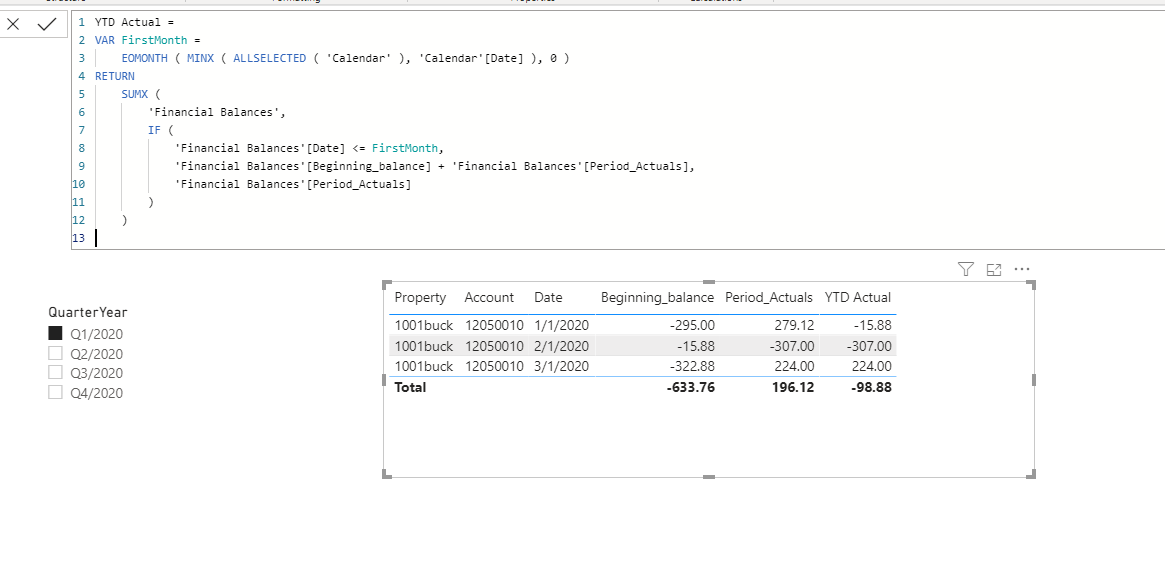Grab the table visual's bottom-middle resize handle
The width and height of the screenshot is (1165, 577).
point(709,477)
